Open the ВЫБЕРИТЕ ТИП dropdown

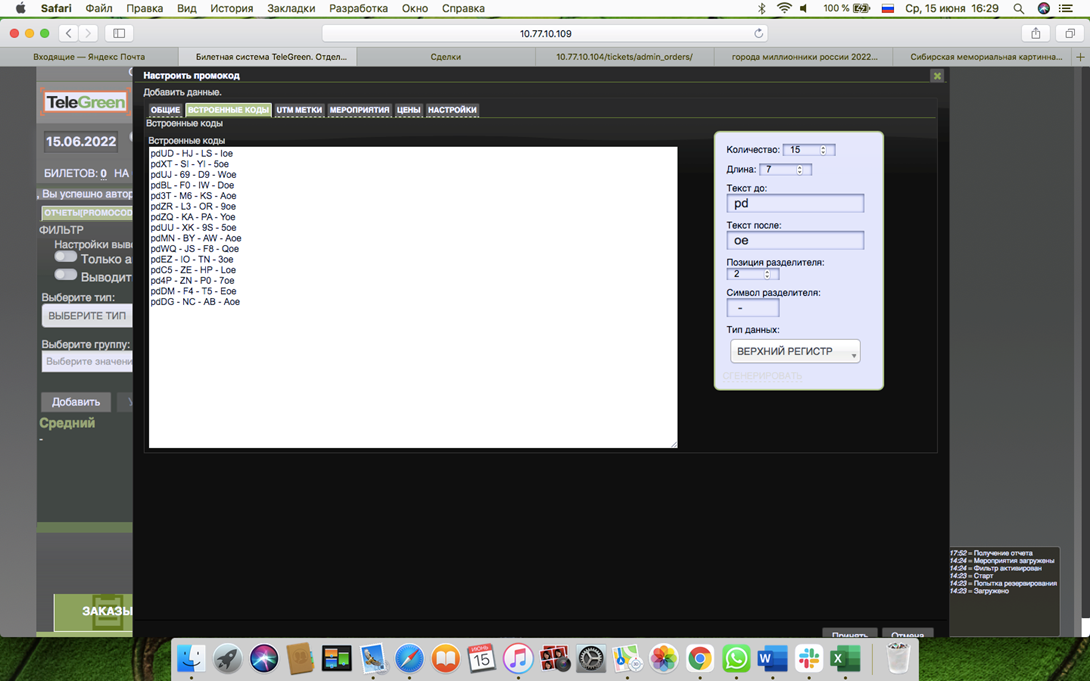coord(87,316)
